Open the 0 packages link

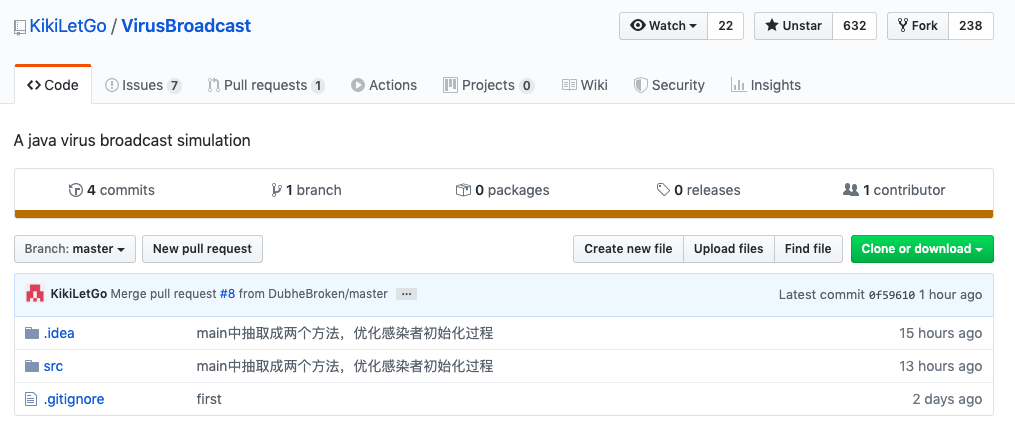point(503,190)
